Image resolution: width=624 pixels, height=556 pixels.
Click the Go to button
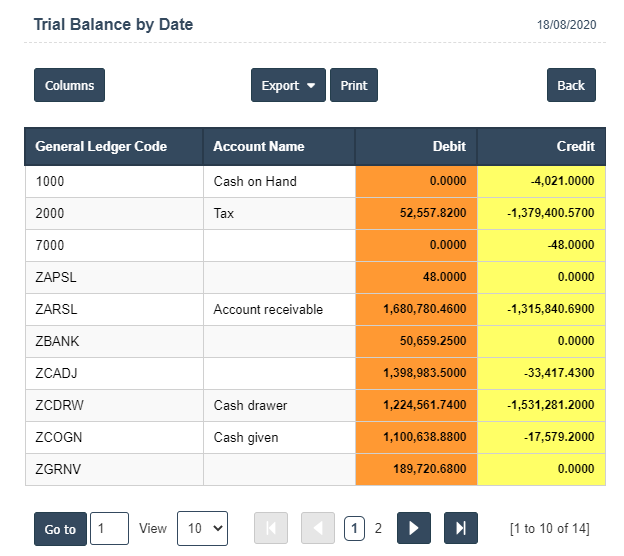point(60,529)
